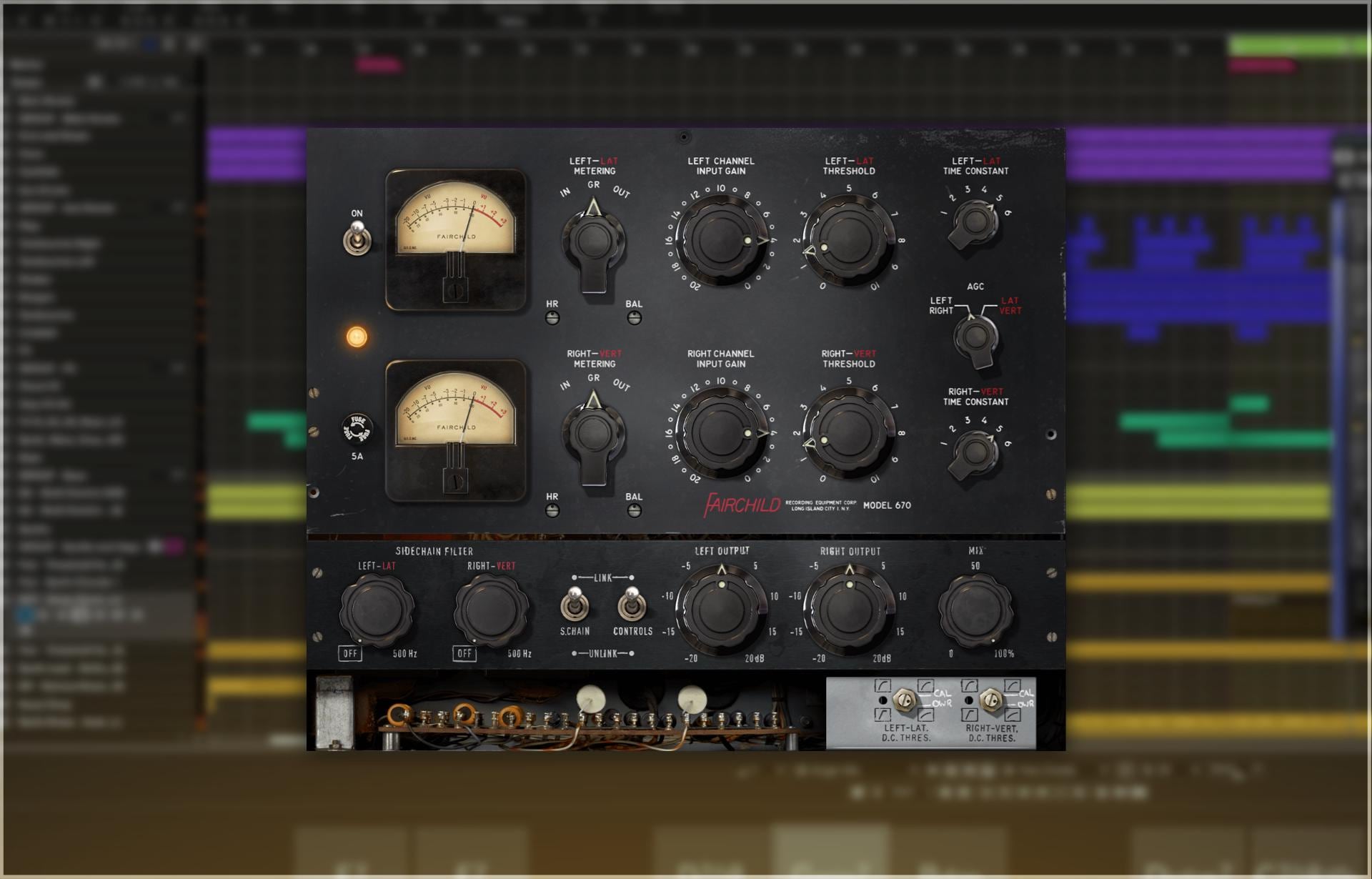Image resolution: width=1372 pixels, height=879 pixels.
Task: Click the Right-Vert VU meter
Action: (456, 431)
